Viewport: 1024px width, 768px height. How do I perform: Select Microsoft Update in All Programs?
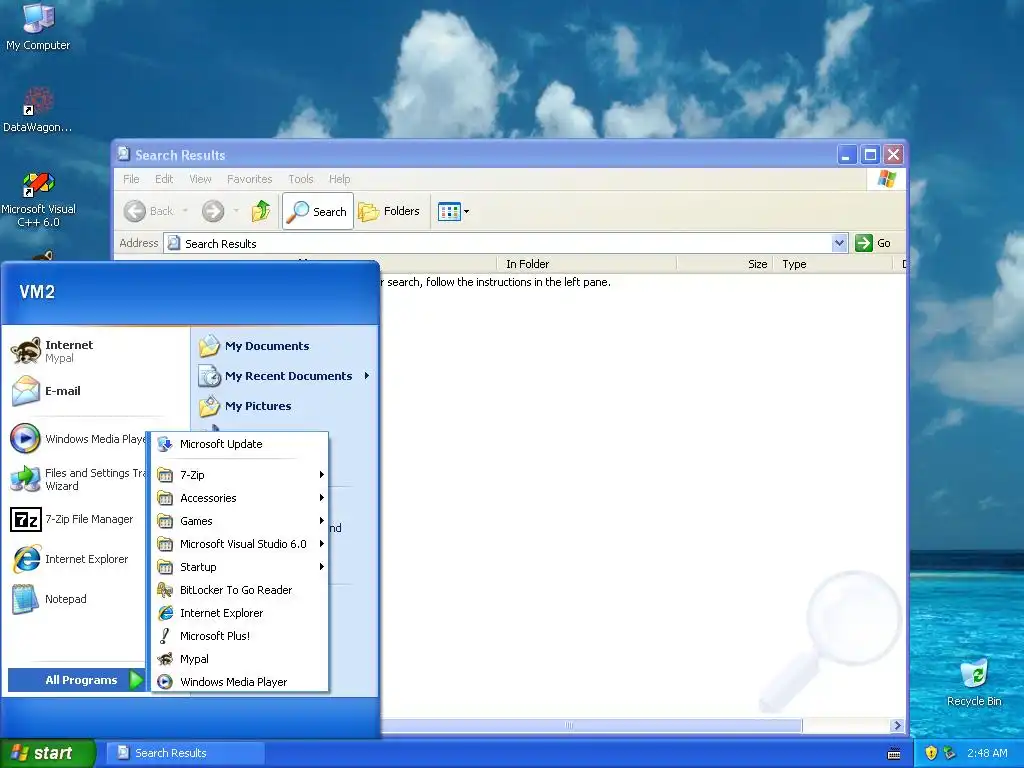[x=240, y=444]
